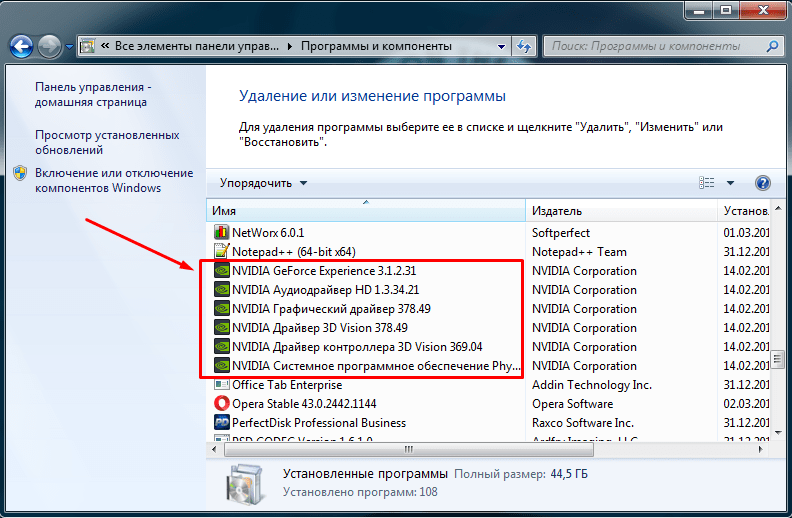Click Программы и компоненты breadcrumb
The image size is (792, 518).
(x=376, y=46)
